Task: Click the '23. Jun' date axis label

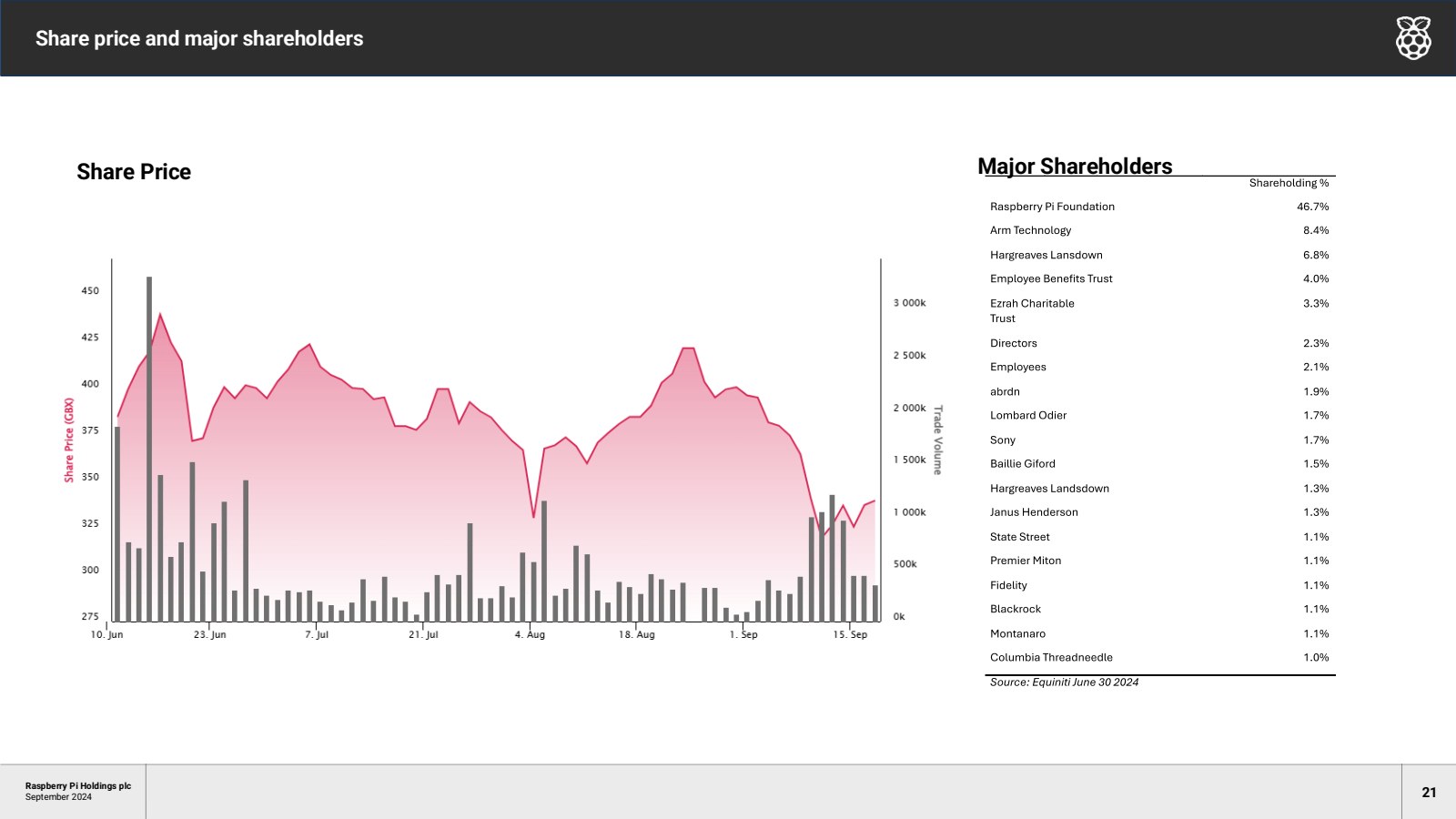Action: click(210, 634)
